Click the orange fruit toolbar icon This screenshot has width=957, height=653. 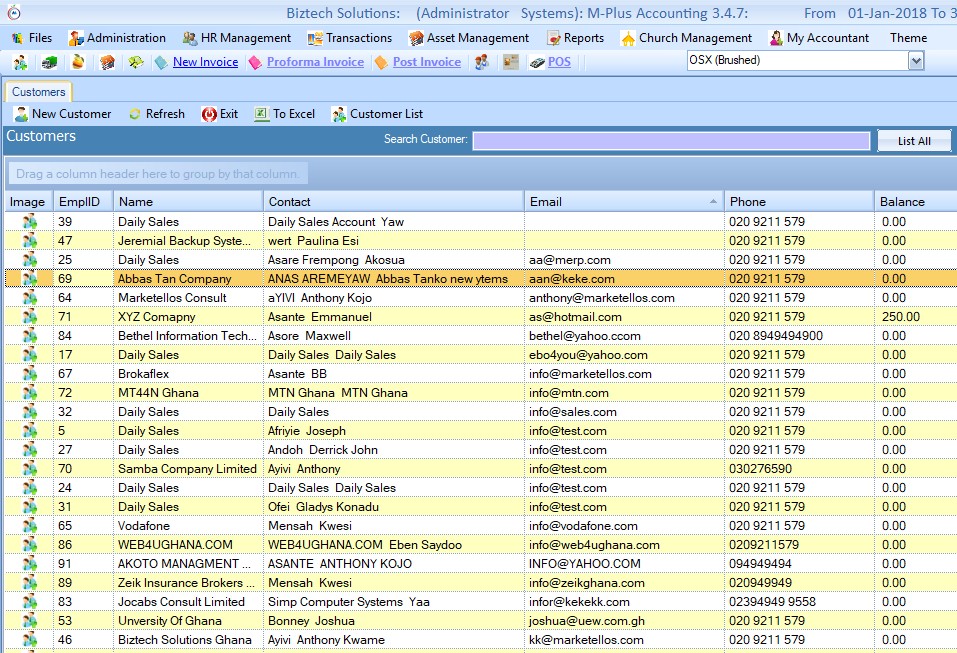click(78, 62)
